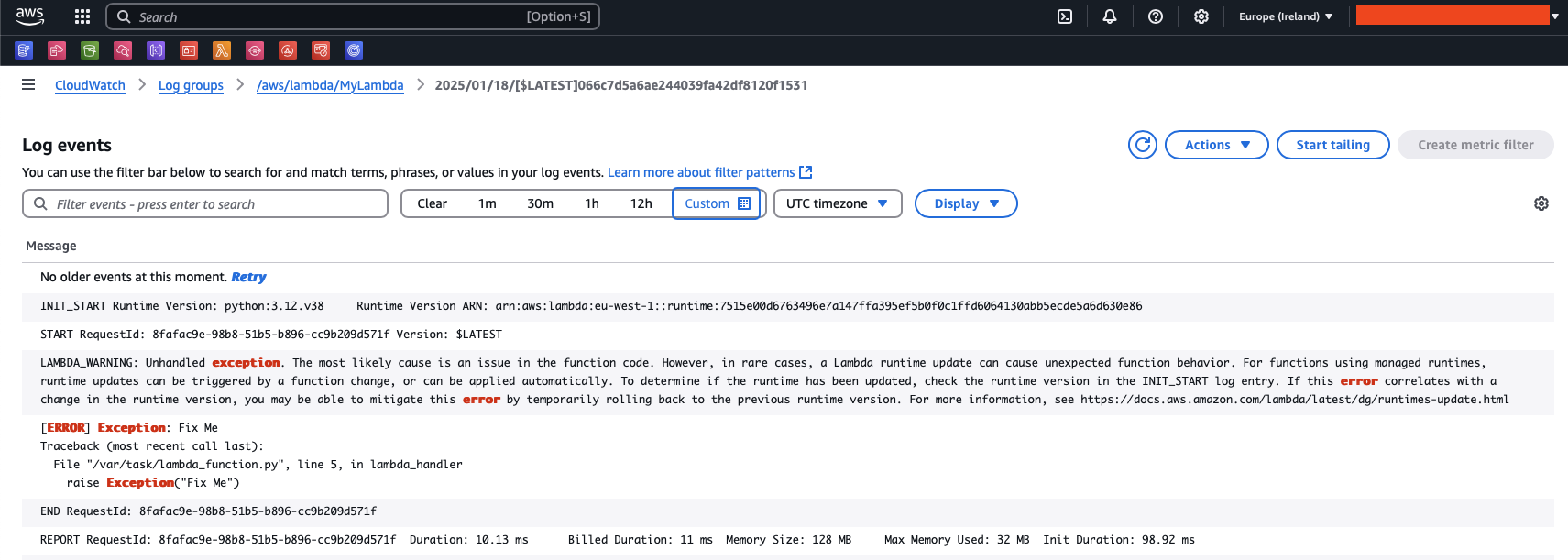The height and width of the screenshot is (560, 1568).
Task: Select the START RequestId log line
Action: (x=788, y=335)
